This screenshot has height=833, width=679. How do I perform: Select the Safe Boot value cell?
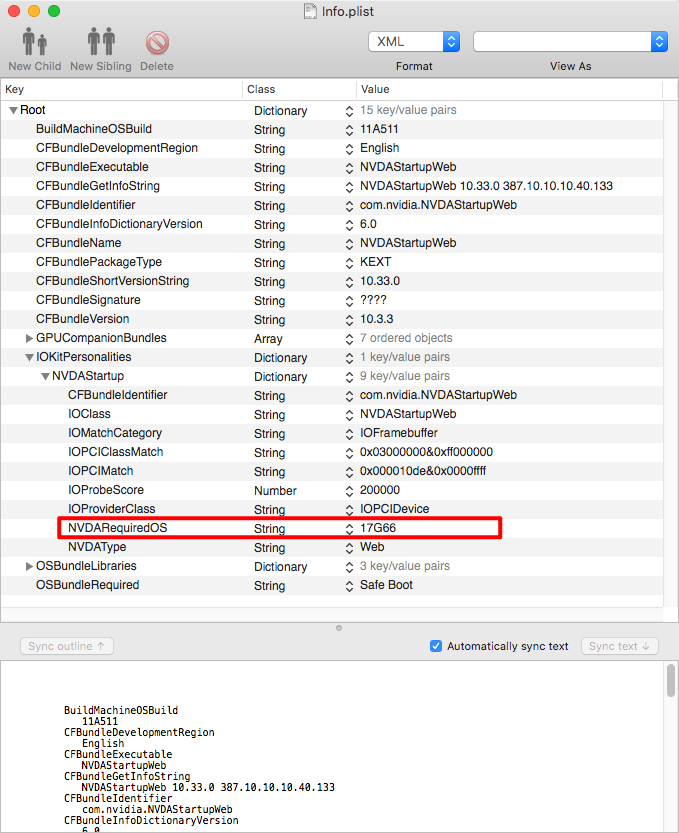tap(386, 585)
